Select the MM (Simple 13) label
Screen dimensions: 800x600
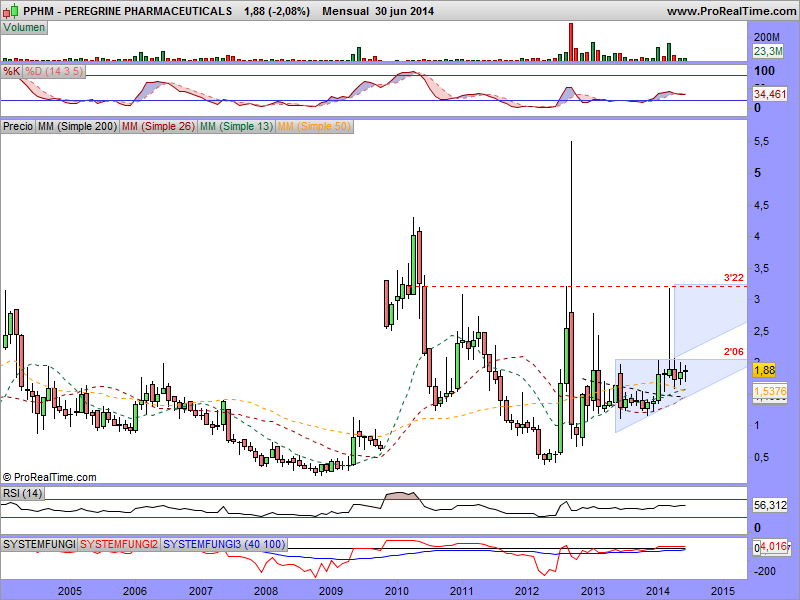[x=236, y=126]
